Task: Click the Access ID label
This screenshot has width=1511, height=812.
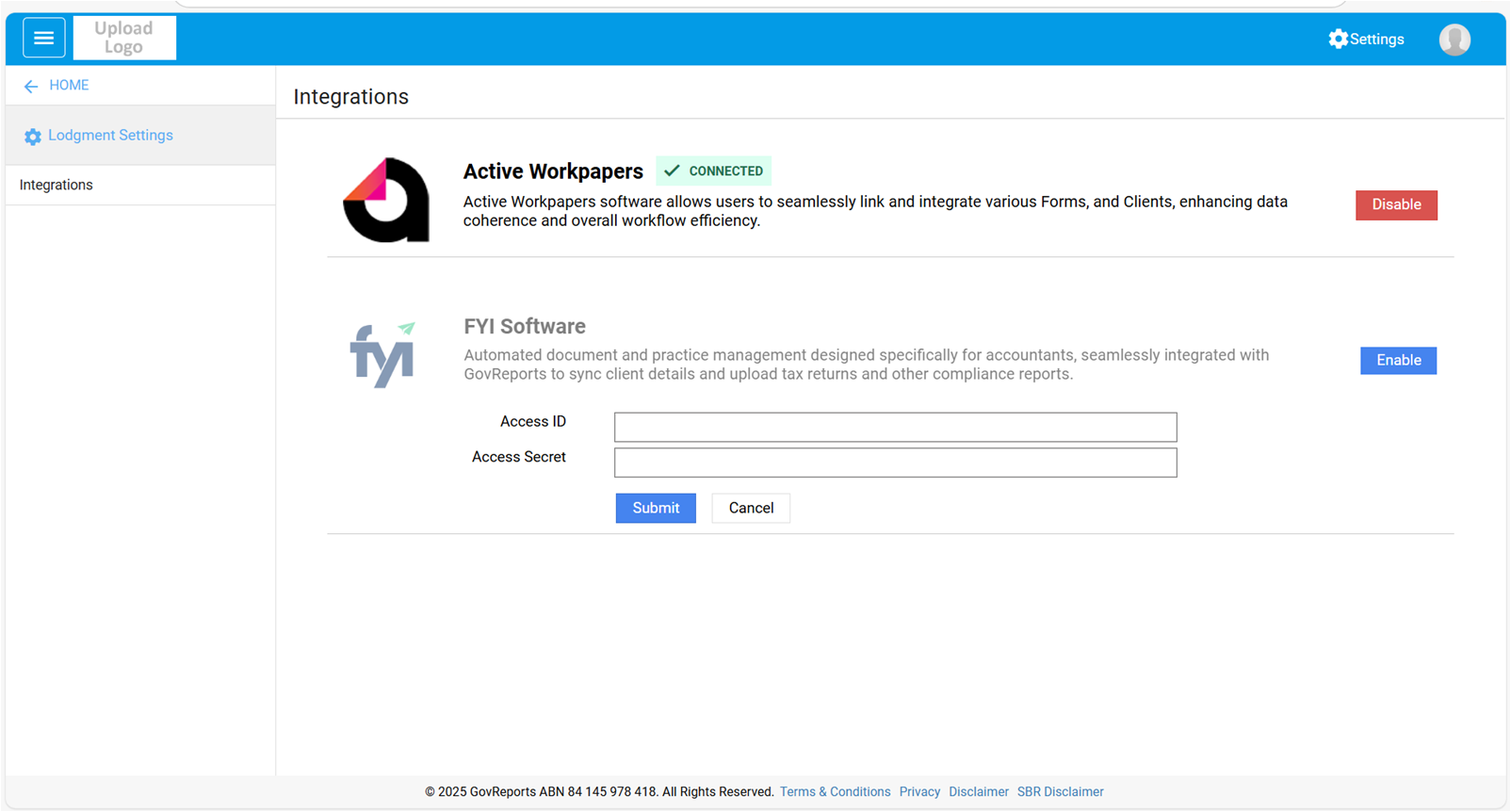Action: [x=533, y=421]
